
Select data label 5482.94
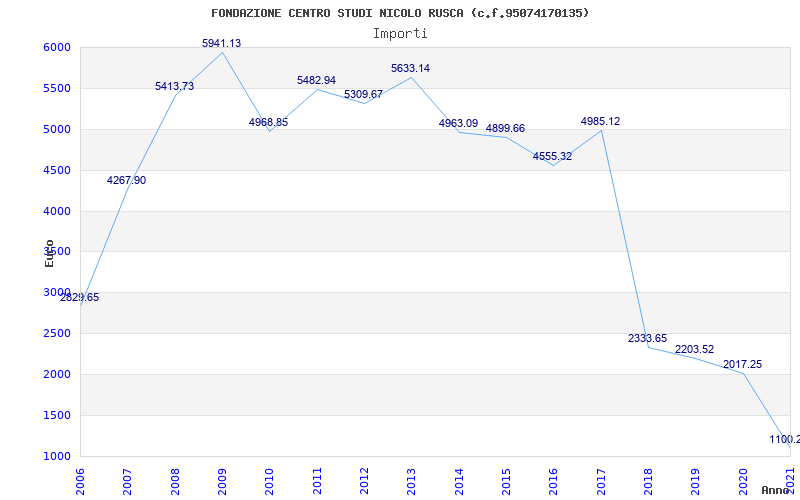tap(316, 80)
